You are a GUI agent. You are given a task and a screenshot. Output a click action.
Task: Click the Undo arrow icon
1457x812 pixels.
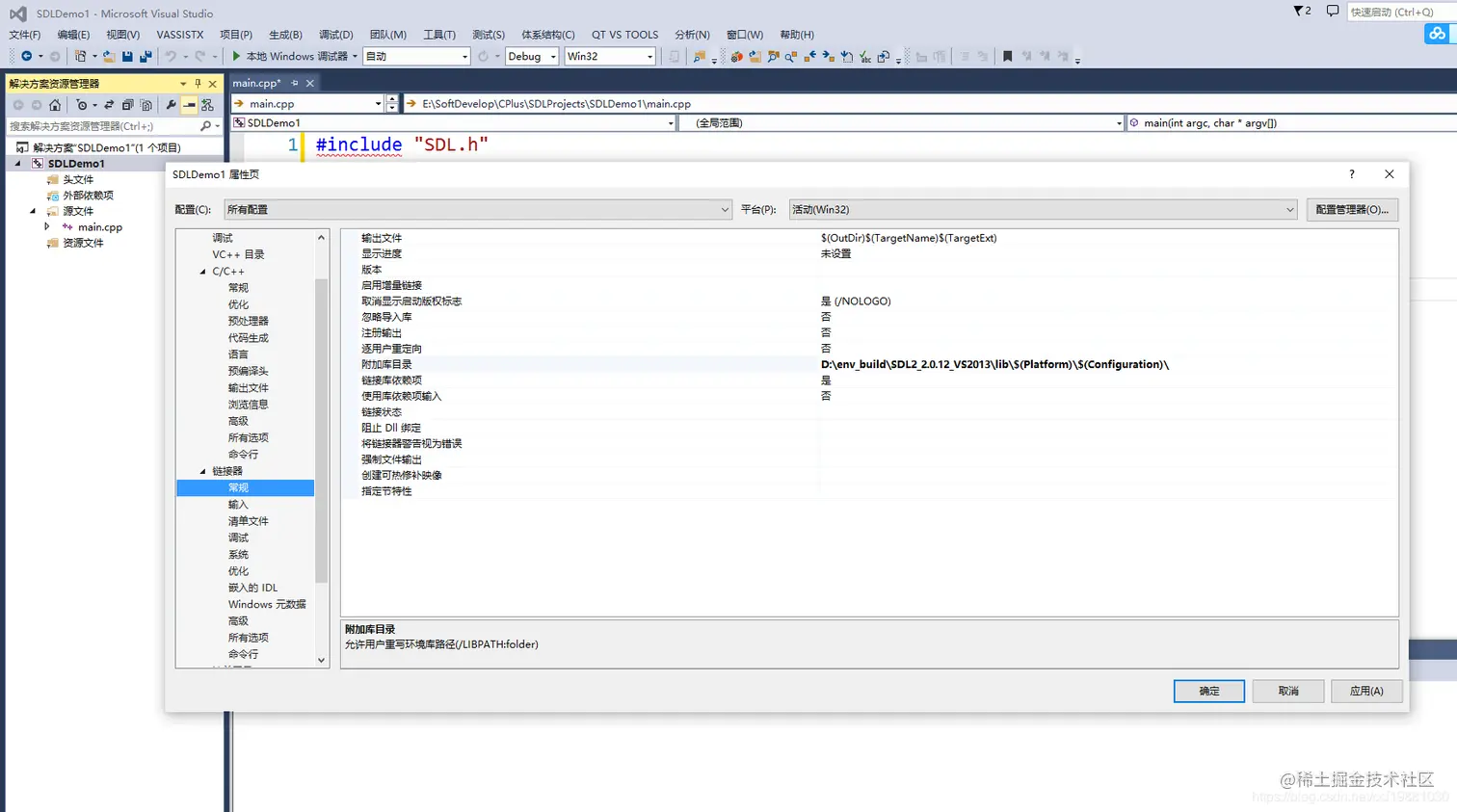171,56
